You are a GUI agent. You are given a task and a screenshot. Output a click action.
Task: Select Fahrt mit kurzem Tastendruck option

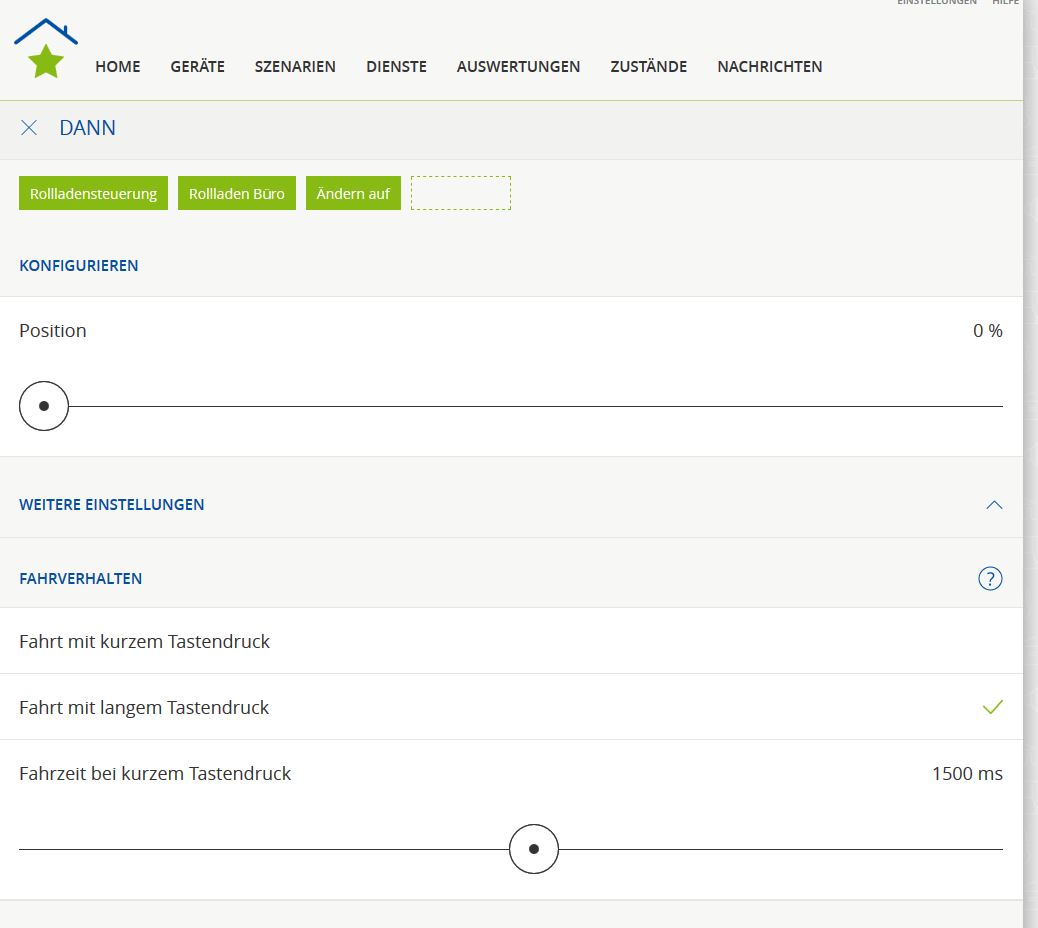click(x=145, y=641)
